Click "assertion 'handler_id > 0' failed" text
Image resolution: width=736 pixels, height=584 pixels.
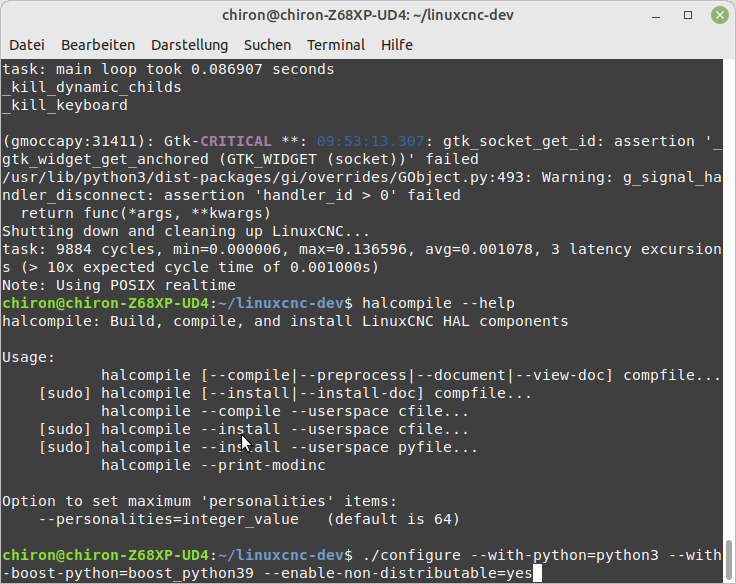(312, 195)
